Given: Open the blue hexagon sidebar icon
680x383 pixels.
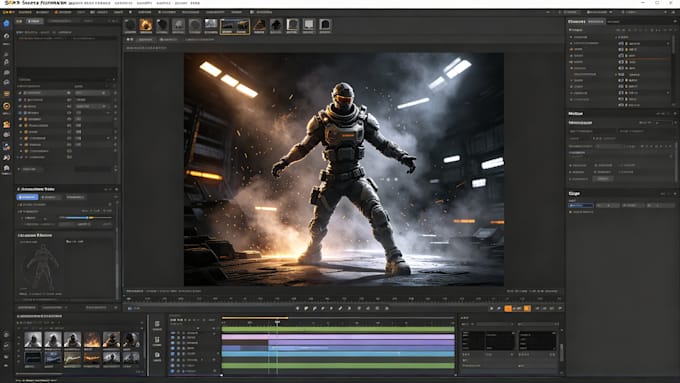Looking at the screenshot, I should [x=7, y=24].
